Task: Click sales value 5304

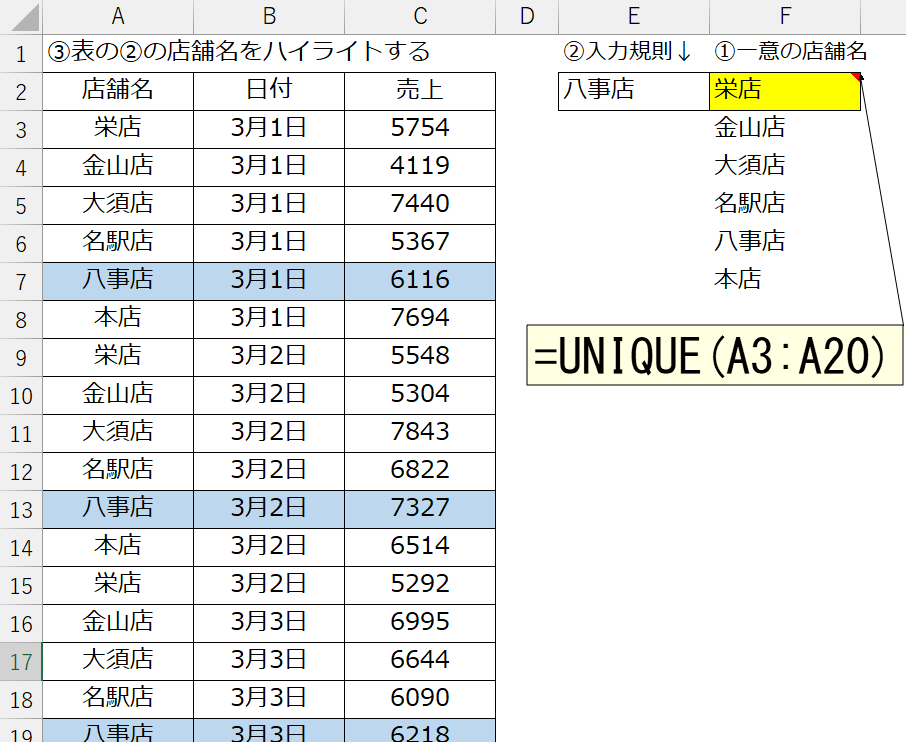Action: (420, 395)
